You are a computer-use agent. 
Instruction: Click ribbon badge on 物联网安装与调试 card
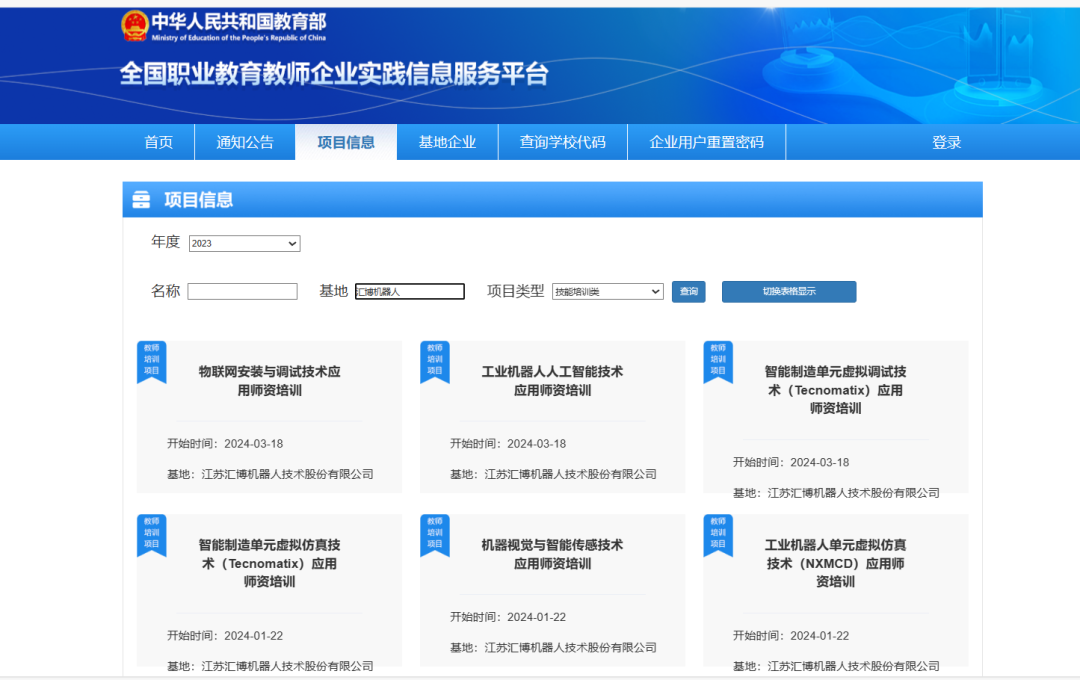coord(151,361)
